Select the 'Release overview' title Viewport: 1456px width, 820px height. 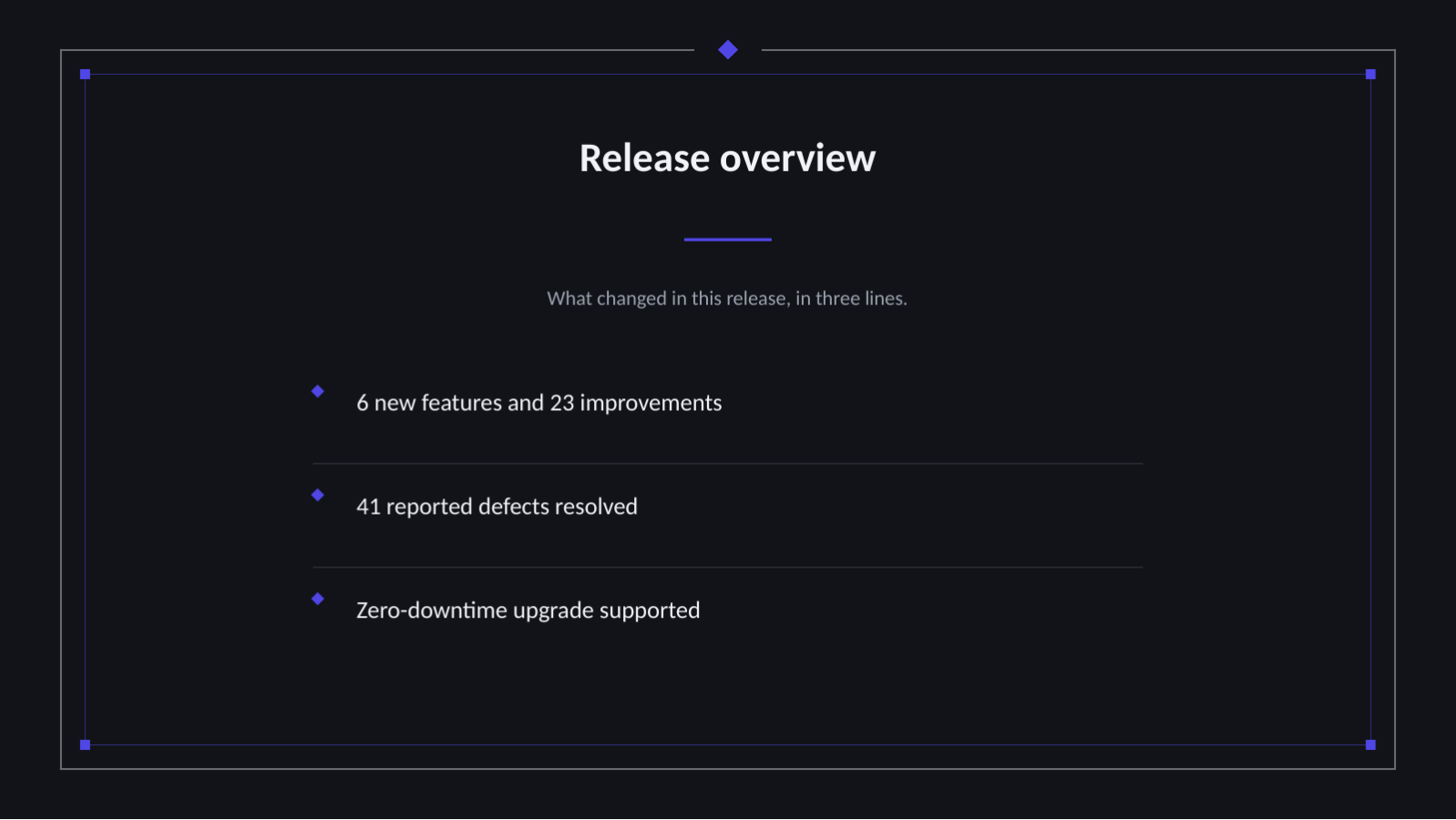pos(727,159)
